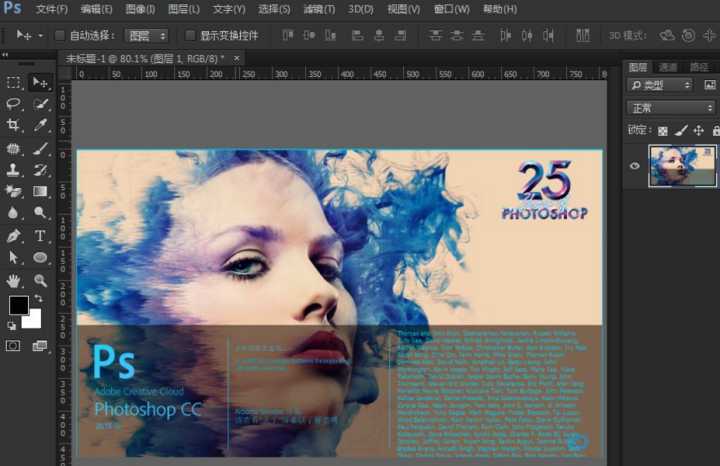Open the 窗口(W) menu
Screen dimensions: 720x466
pyautogui.click(x=451, y=9)
